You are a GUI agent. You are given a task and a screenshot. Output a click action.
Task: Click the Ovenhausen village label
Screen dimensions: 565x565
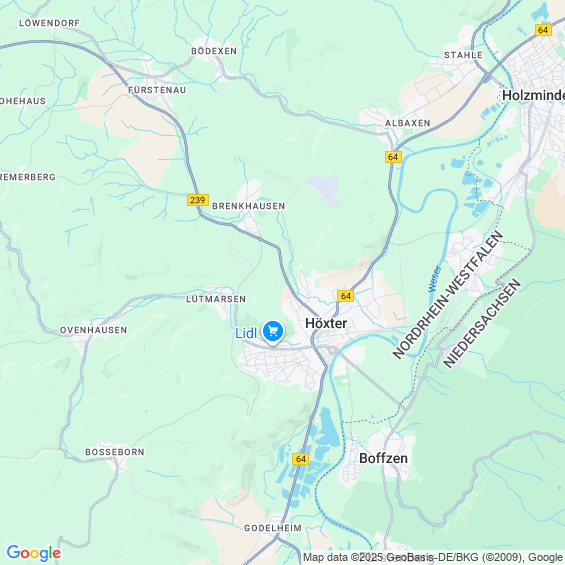click(93, 330)
